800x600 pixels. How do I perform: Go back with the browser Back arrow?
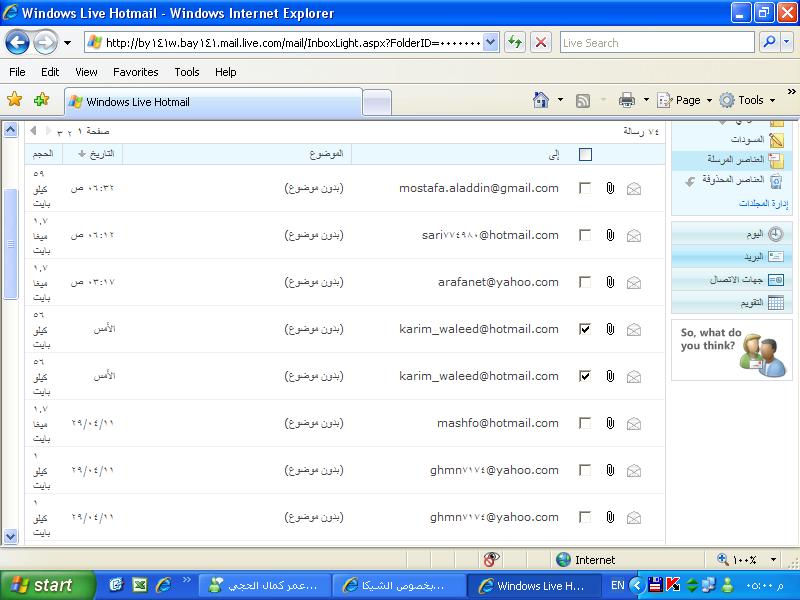17,42
